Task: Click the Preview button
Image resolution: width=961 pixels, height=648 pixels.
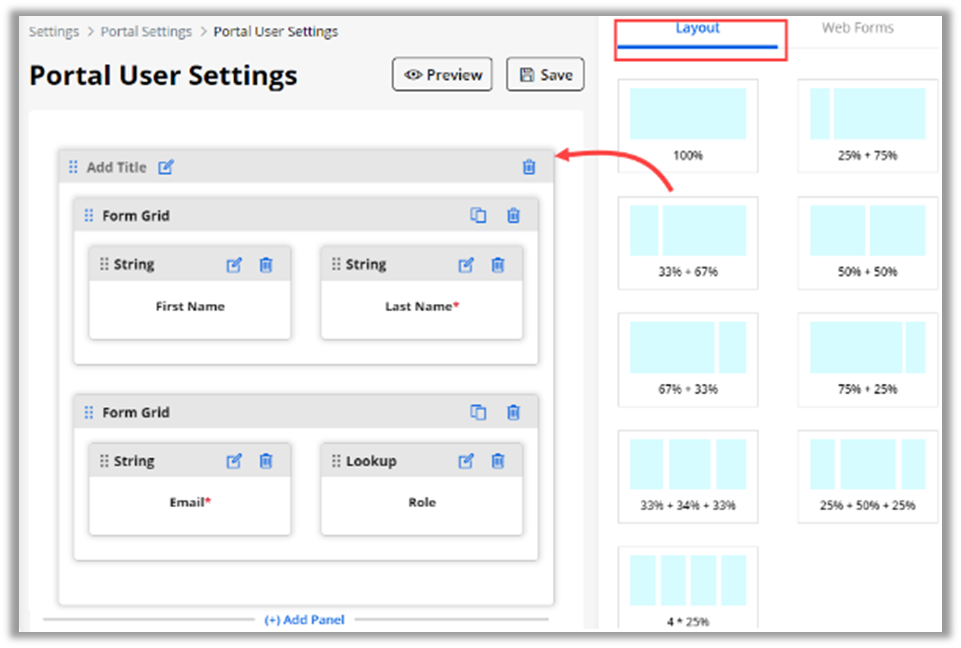Action: click(442, 75)
